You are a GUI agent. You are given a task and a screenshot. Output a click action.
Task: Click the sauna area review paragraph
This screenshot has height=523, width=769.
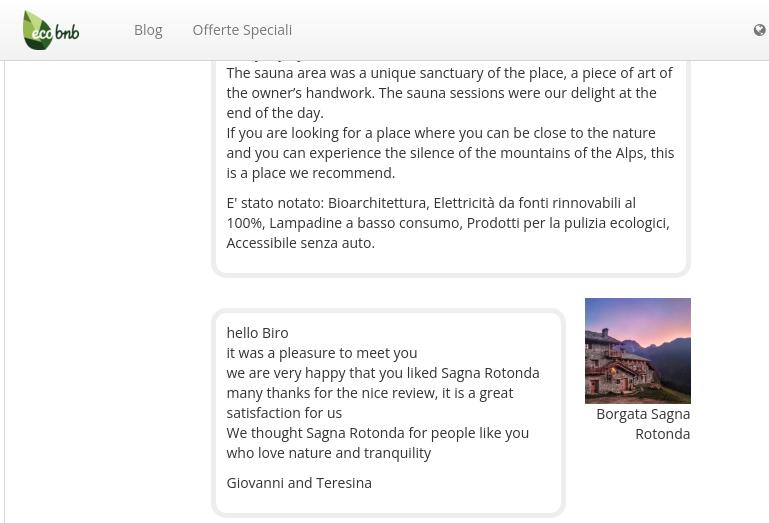tap(449, 83)
